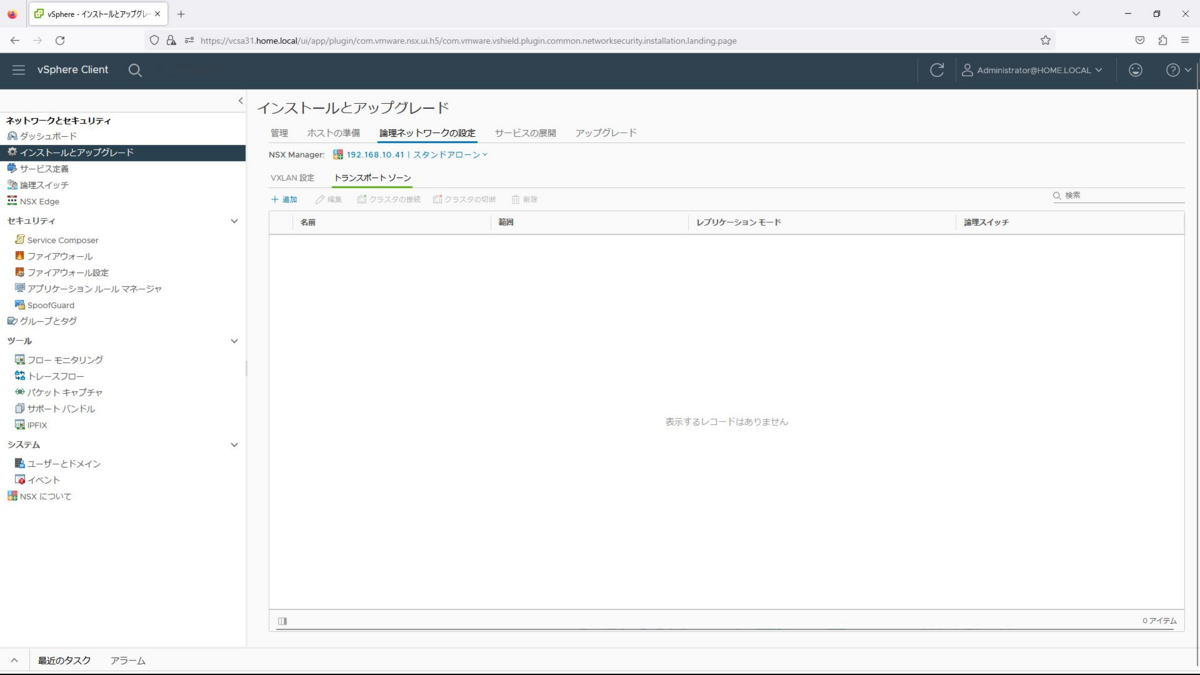Click the クラスタの接続 toolbar button
The height and width of the screenshot is (675, 1200).
click(x=389, y=200)
